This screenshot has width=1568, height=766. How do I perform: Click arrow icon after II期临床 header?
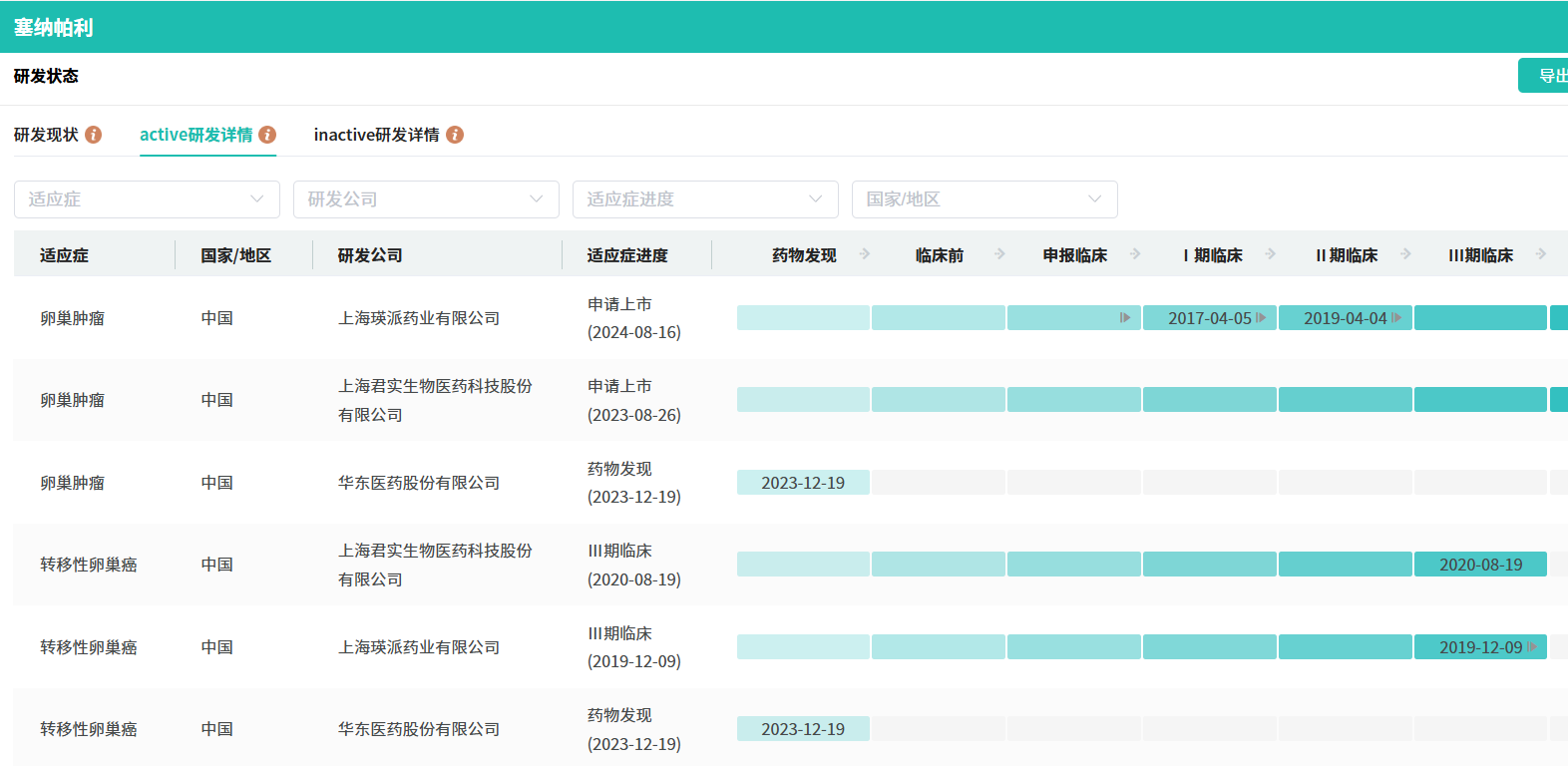tap(1405, 254)
